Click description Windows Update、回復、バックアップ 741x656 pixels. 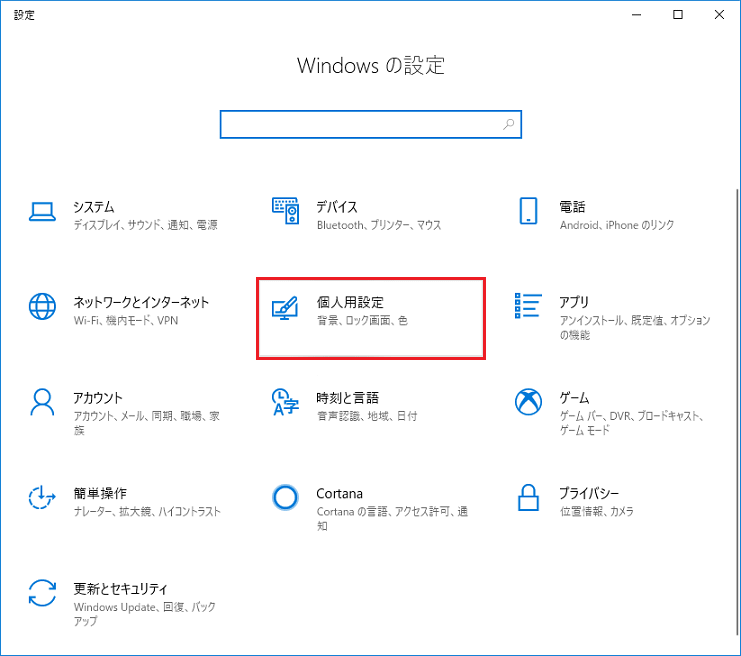[x=145, y=614]
